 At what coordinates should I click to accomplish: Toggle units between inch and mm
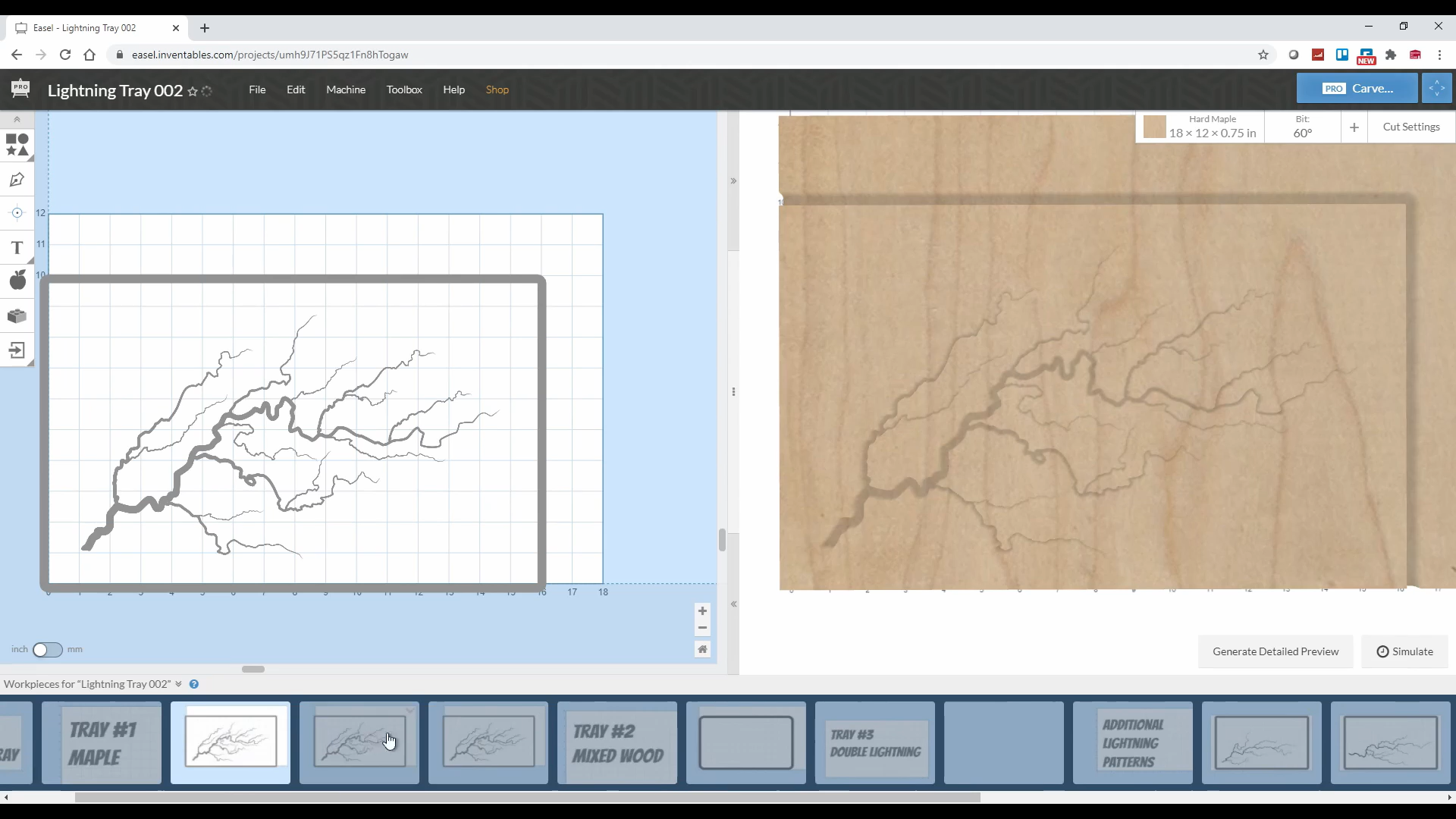click(x=47, y=650)
